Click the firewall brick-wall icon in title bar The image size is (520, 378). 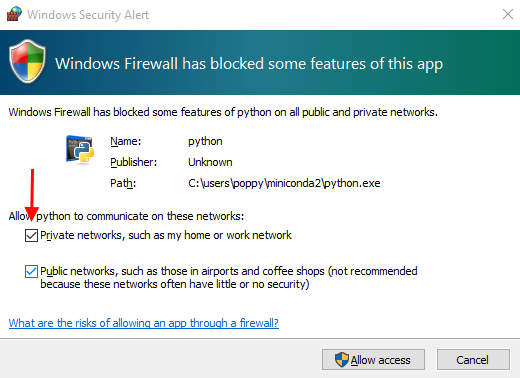pyautogui.click(x=14, y=14)
